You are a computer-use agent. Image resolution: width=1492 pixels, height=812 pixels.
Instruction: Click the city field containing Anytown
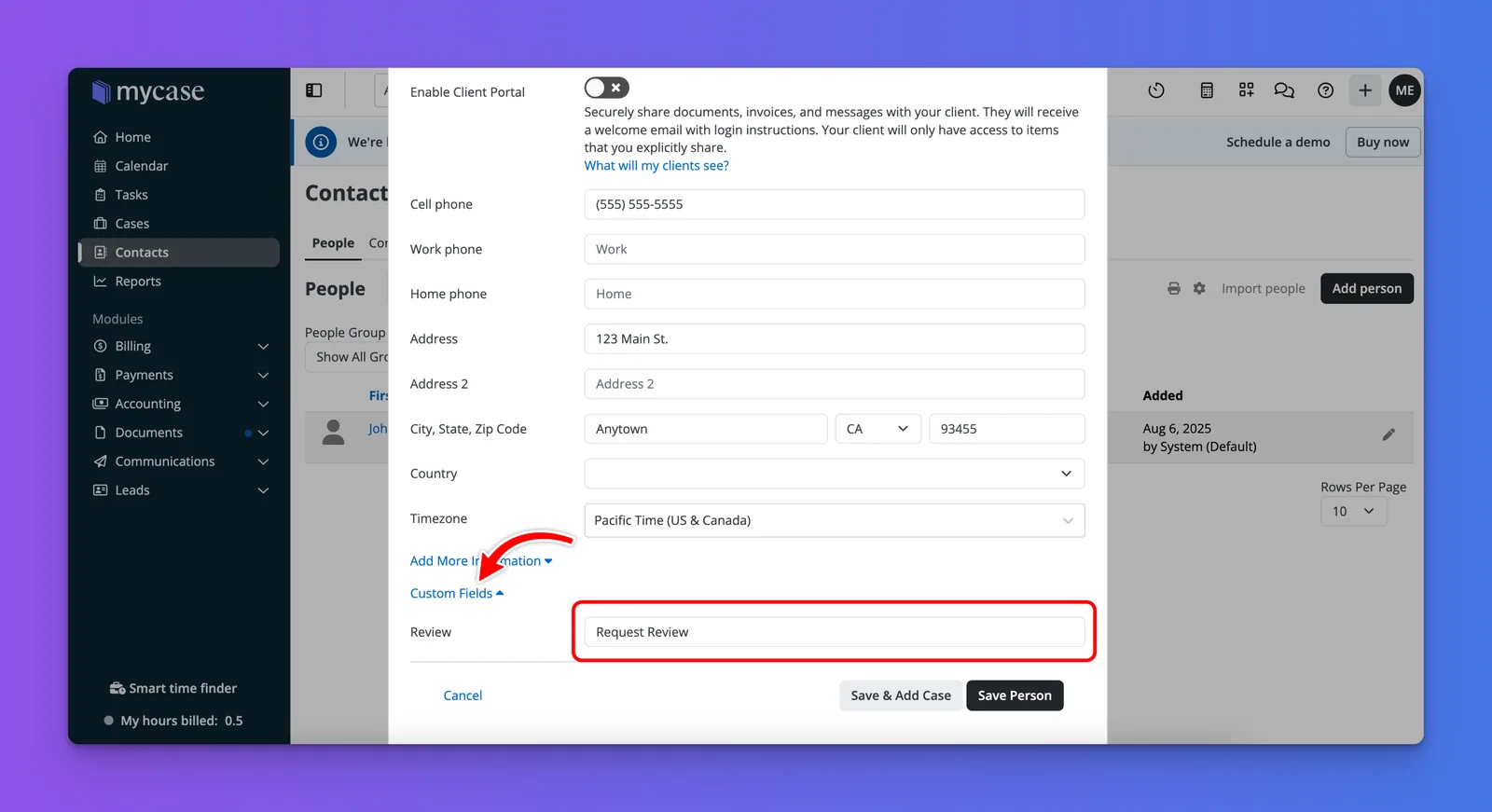tap(706, 429)
